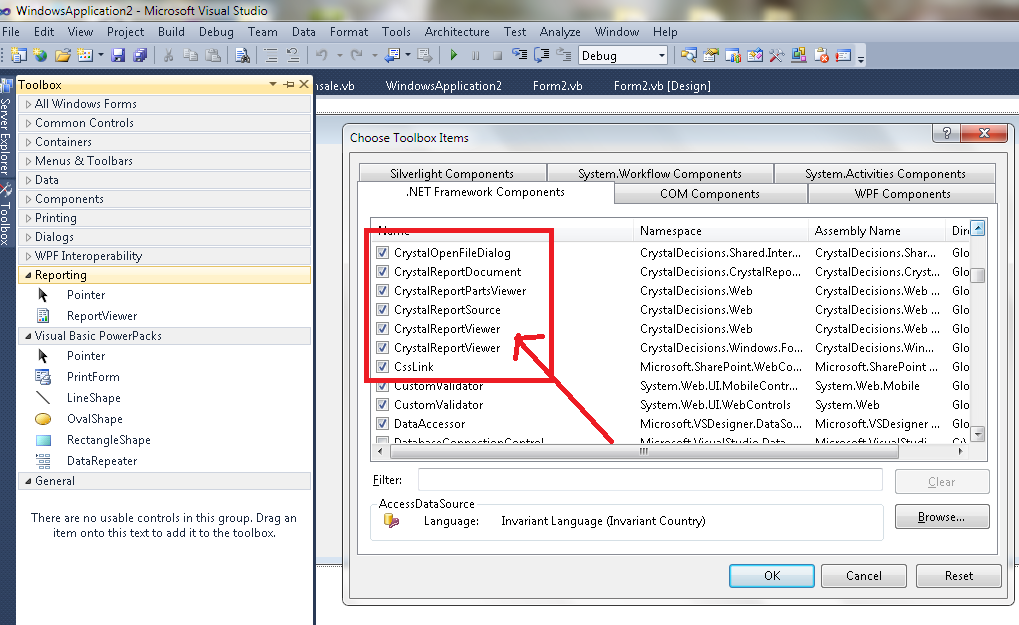Viewport: 1019px width, 625px height.
Task: Toggle the CrystalReportSource checkbox
Action: (382, 309)
